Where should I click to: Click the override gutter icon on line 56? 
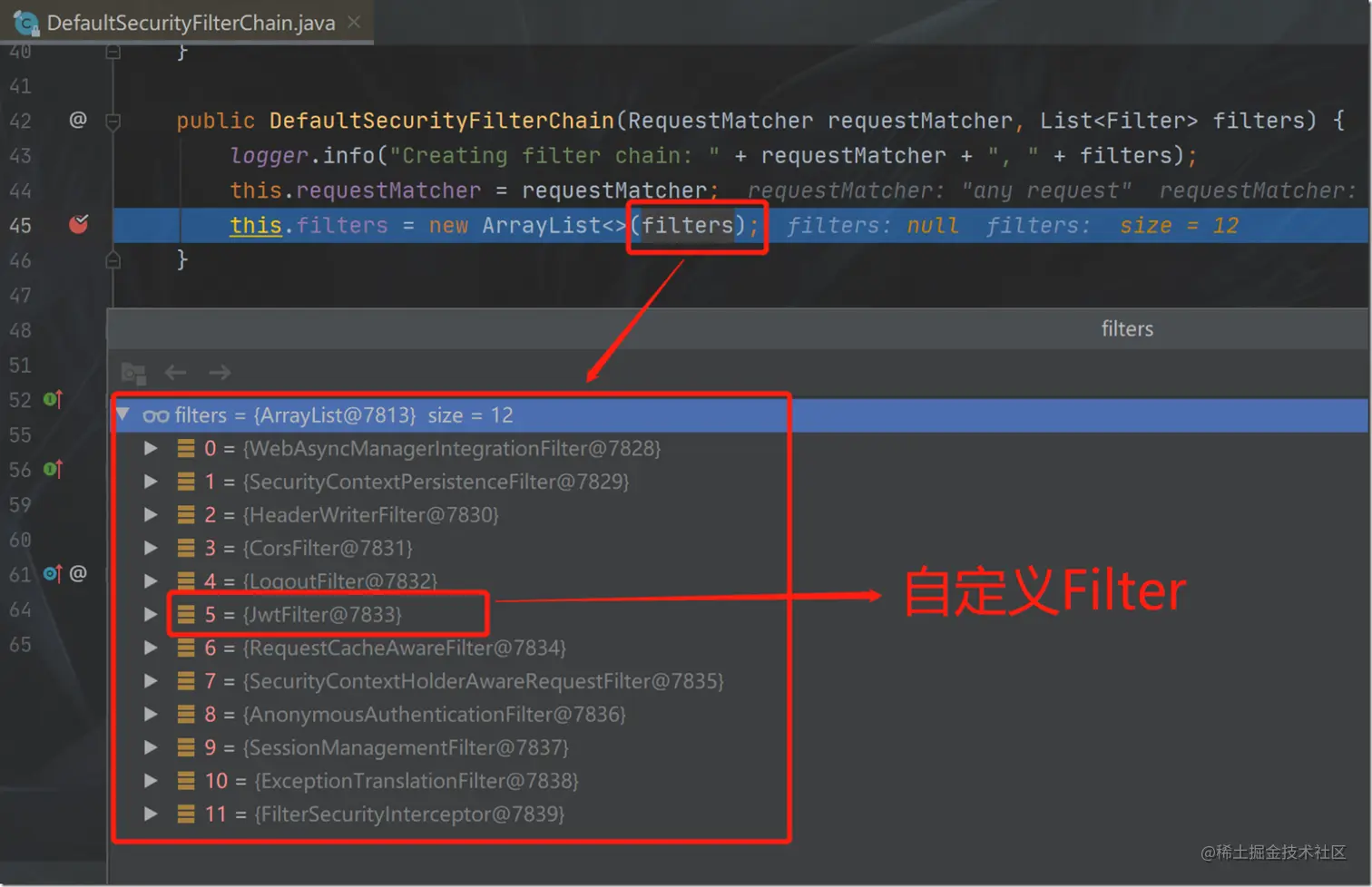click(x=53, y=469)
